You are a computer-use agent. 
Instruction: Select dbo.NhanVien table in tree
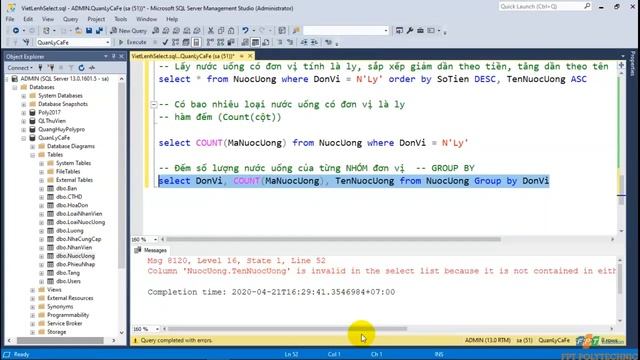click(x=74, y=248)
